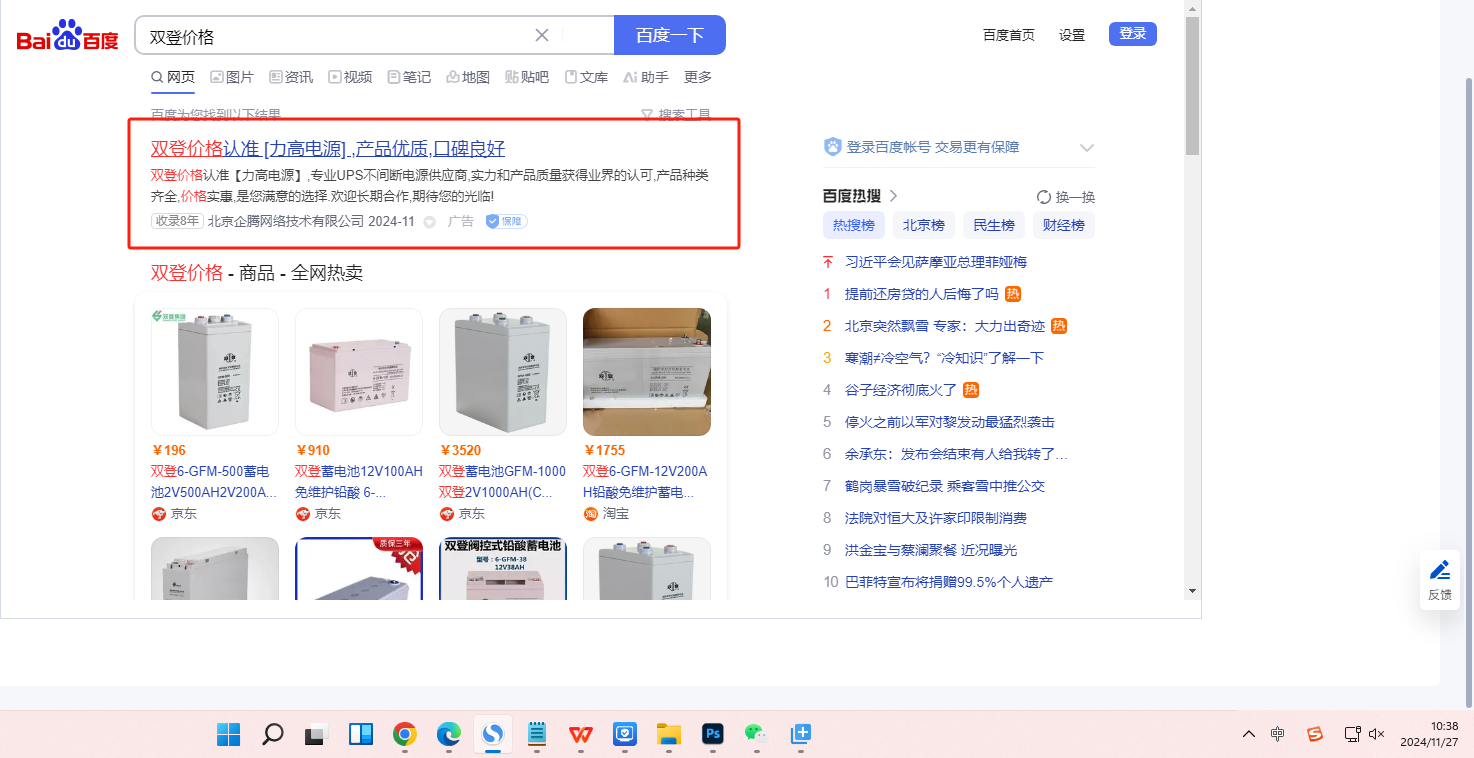This screenshot has height=758, width=1474.
Task: Click the 保障 shield badge on the ad
Action: [x=506, y=221]
